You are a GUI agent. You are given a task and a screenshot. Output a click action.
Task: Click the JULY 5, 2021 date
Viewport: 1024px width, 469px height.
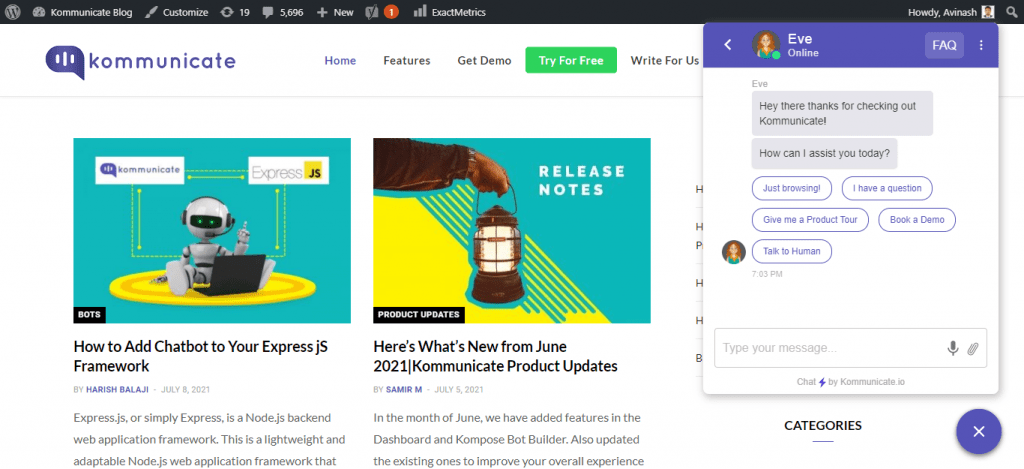(459, 389)
